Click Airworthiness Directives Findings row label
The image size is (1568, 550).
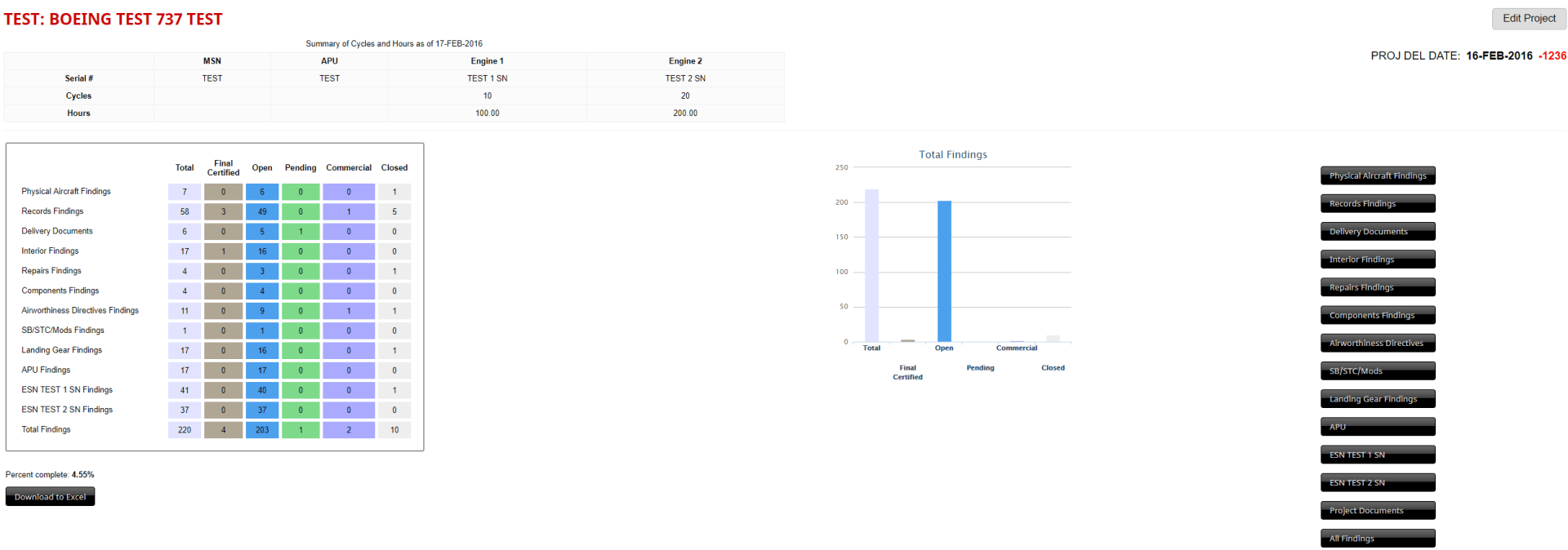pos(80,310)
